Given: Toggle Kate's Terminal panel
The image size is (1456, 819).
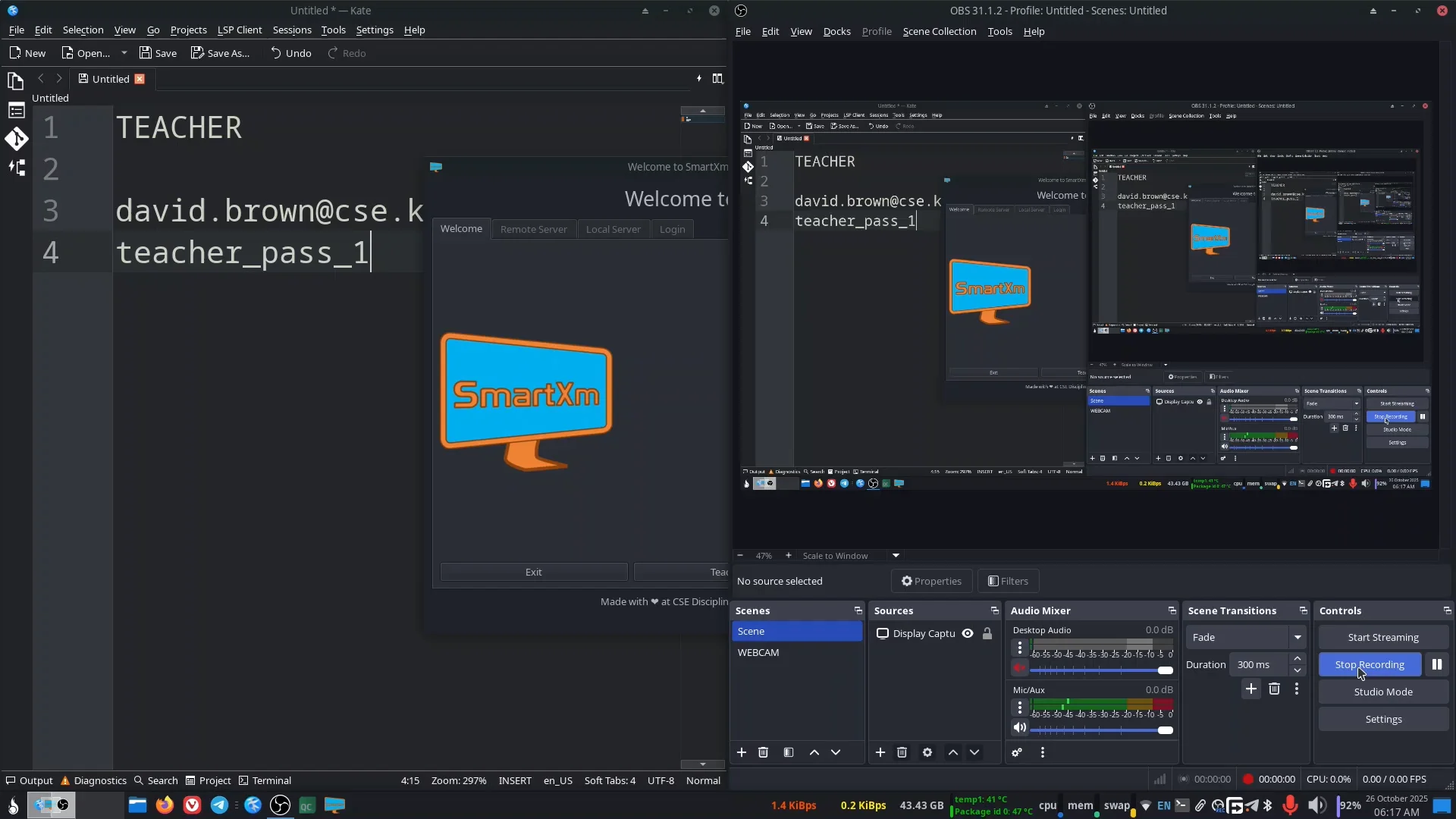Looking at the screenshot, I should point(265,780).
